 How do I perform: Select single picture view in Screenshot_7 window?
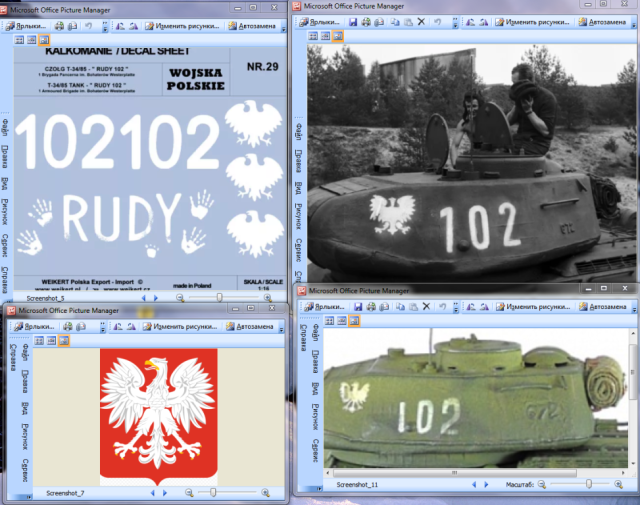(64, 340)
